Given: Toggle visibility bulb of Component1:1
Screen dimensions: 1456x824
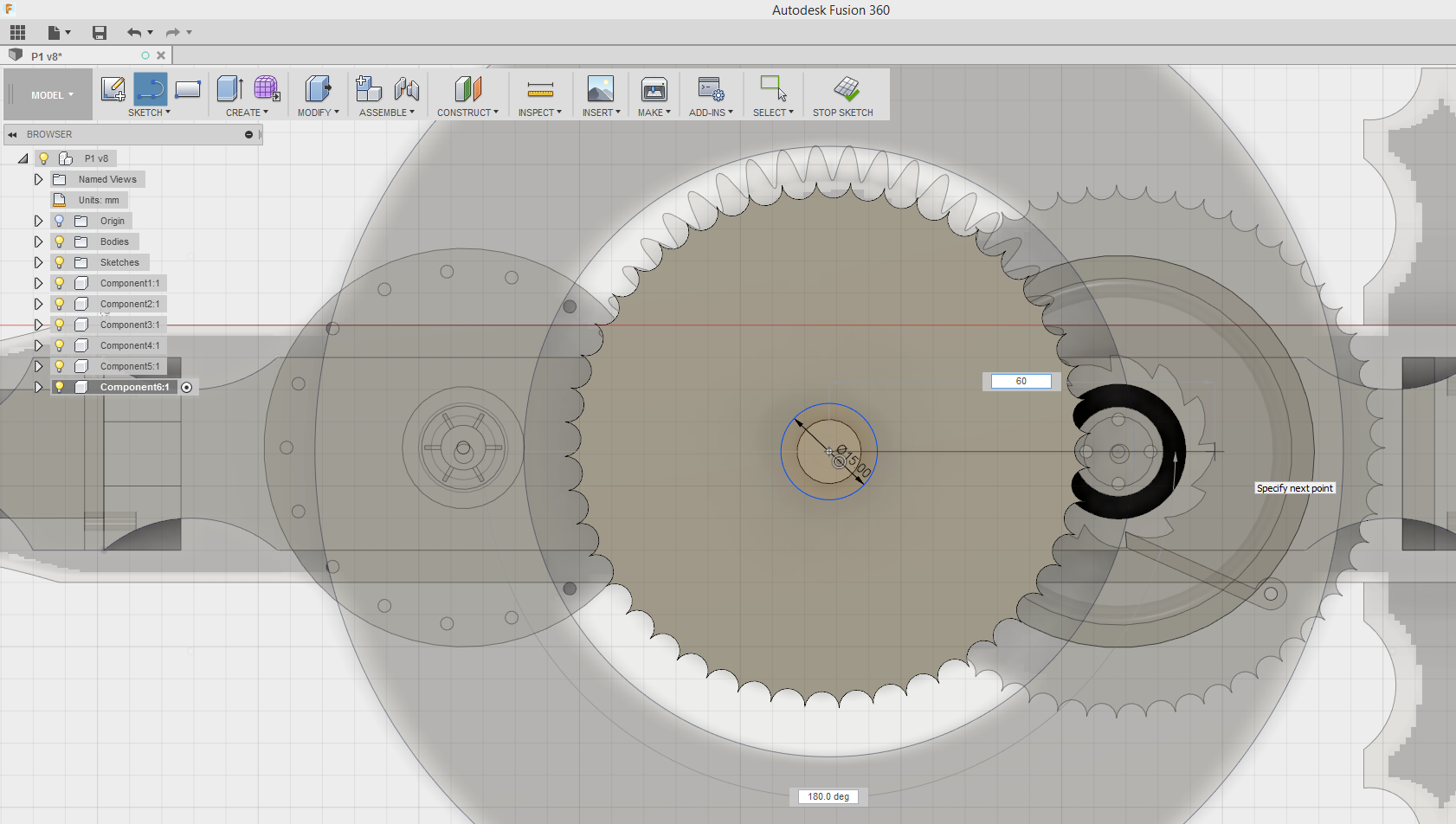Looking at the screenshot, I should pyautogui.click(x=60, y=283).
